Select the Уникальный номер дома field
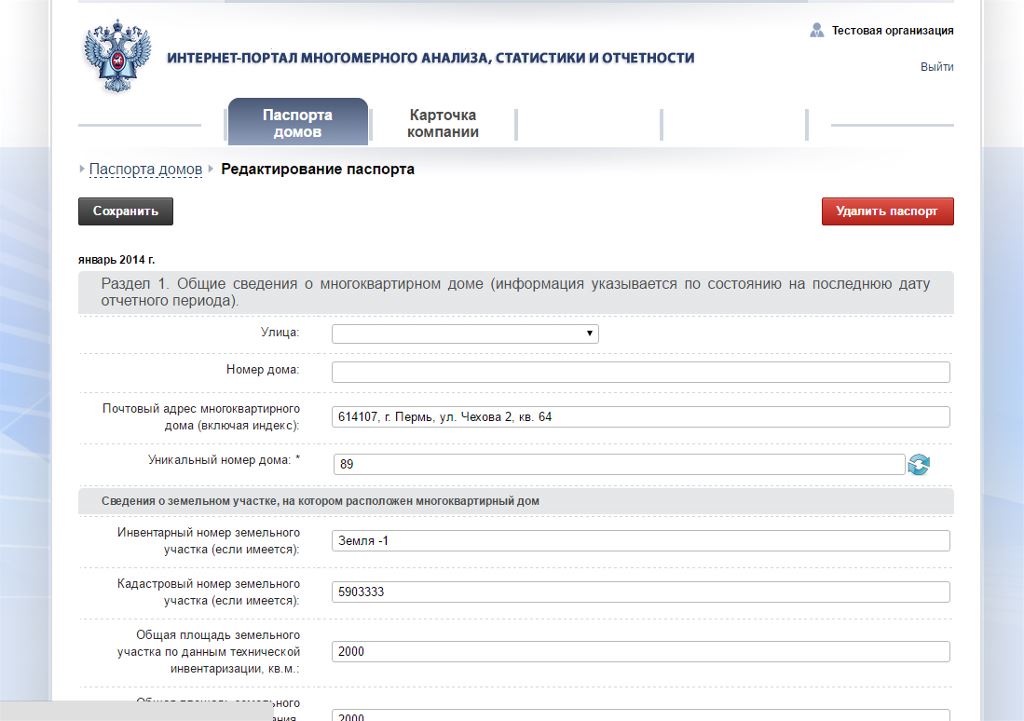 618,464
